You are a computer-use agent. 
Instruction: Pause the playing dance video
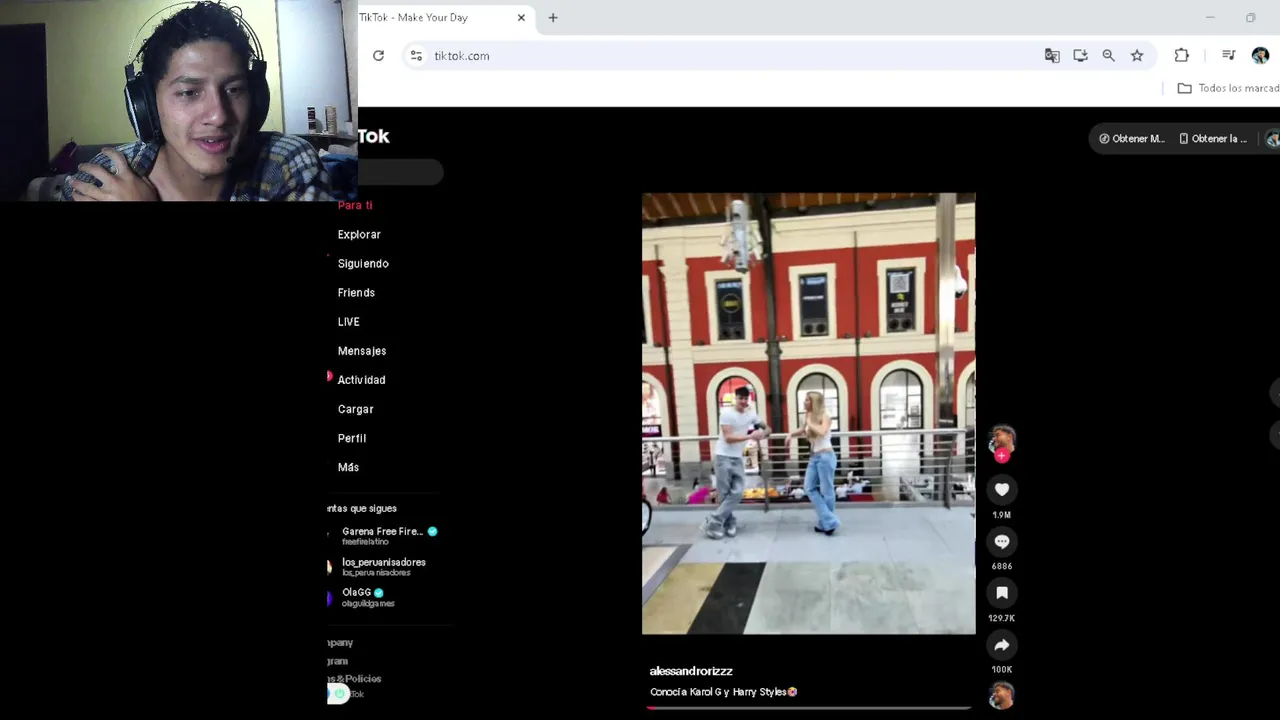808,414
